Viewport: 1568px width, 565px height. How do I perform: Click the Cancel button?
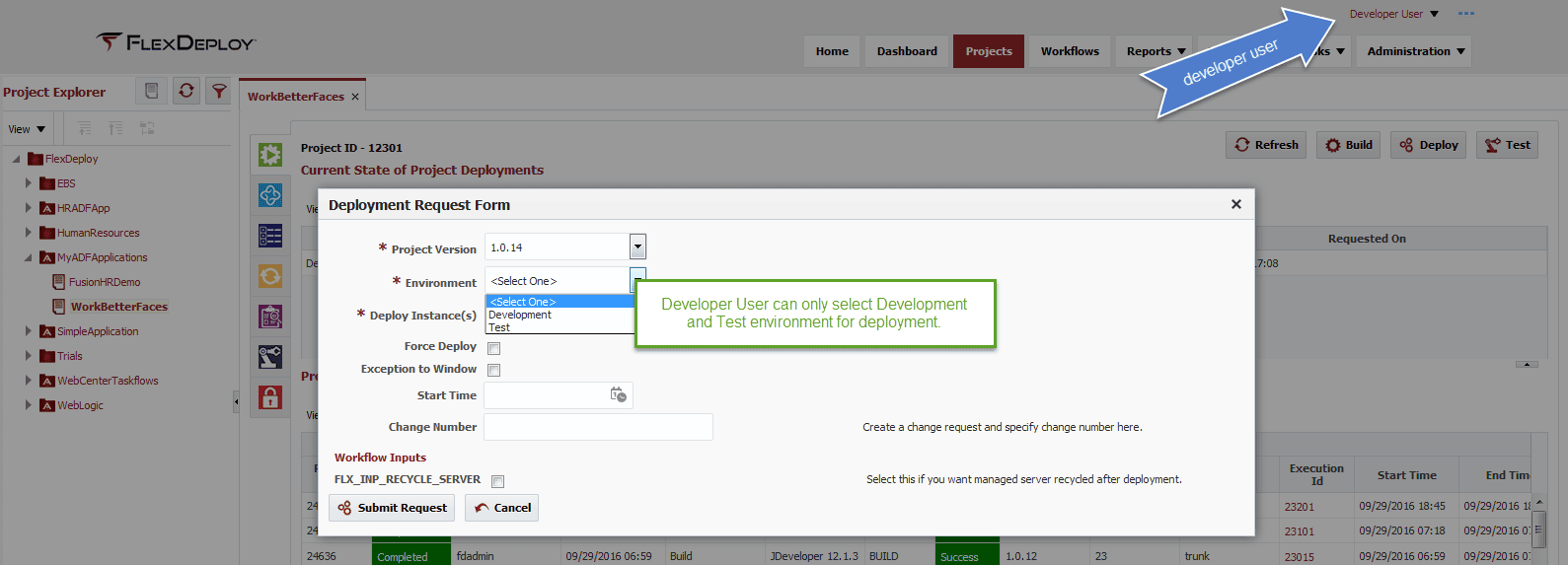tap(502, 508)
